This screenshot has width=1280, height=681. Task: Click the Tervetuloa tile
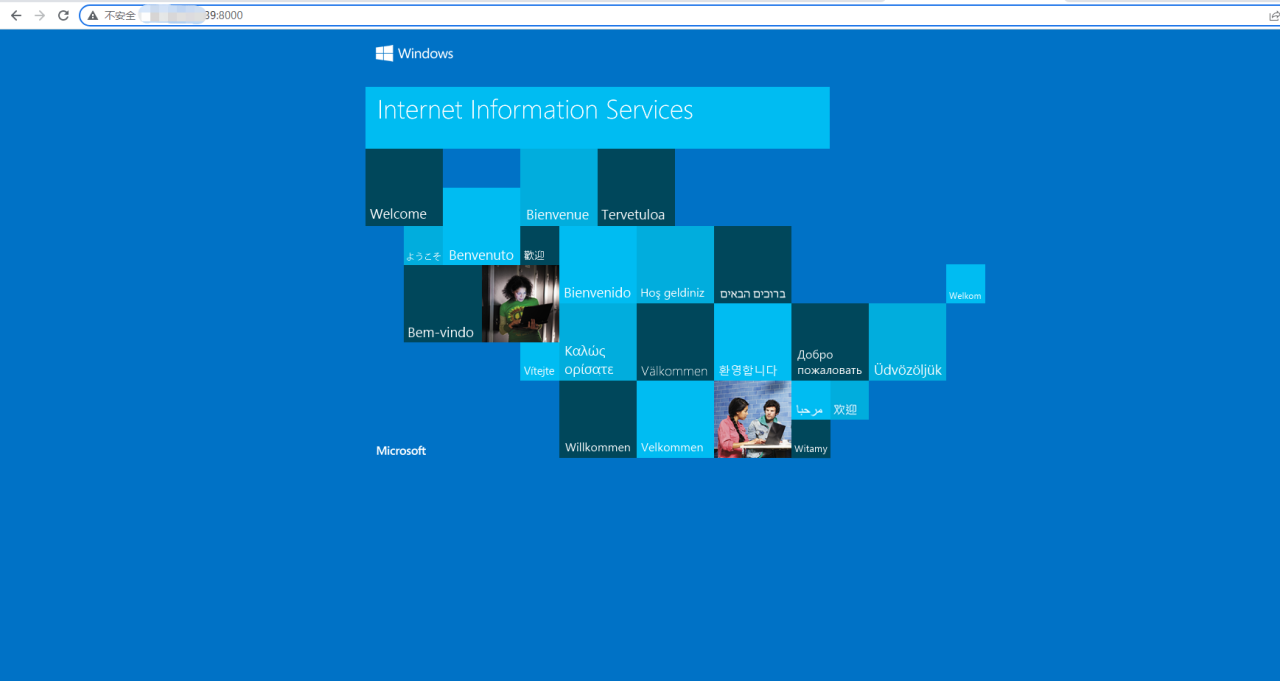(x=636, y=187)
